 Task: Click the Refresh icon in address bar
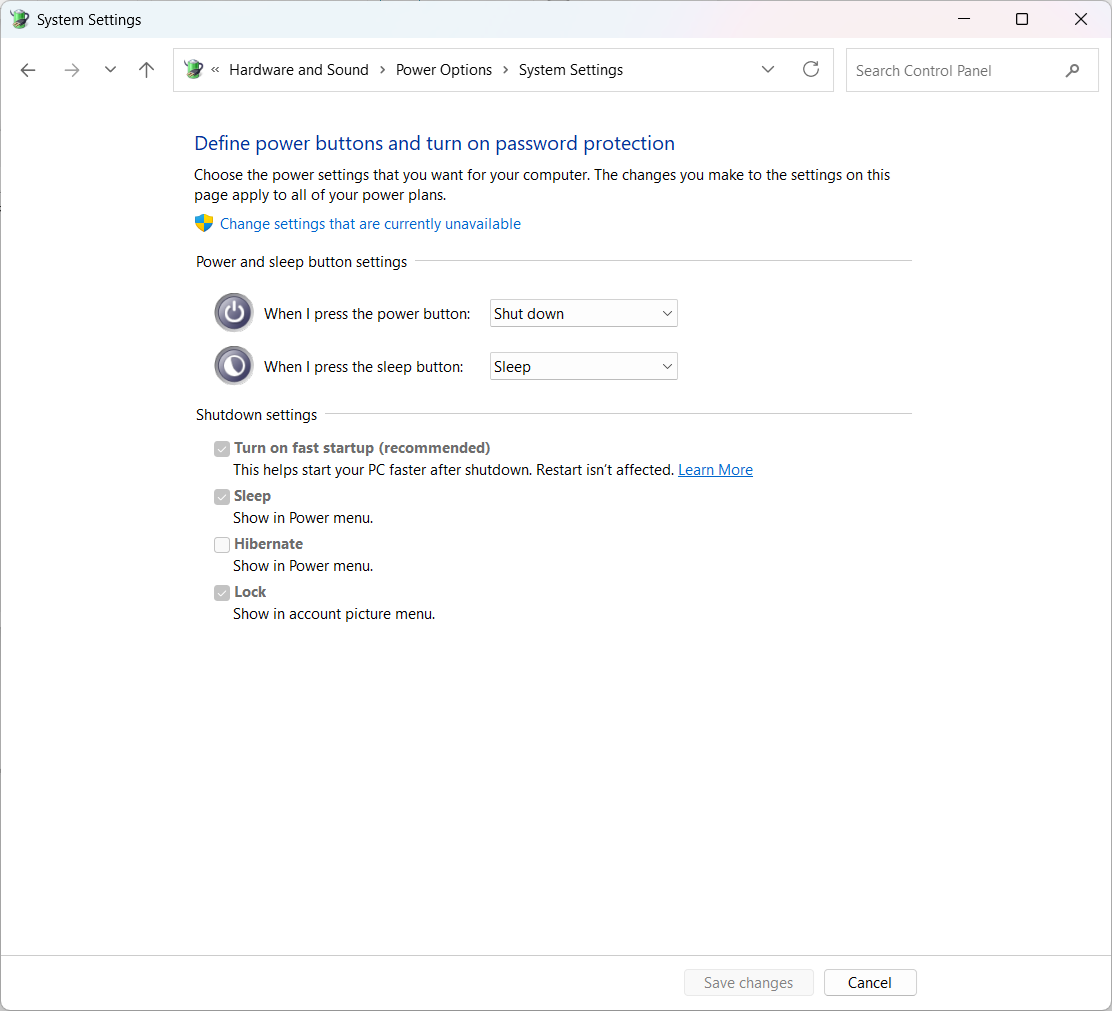click(811, 70)
